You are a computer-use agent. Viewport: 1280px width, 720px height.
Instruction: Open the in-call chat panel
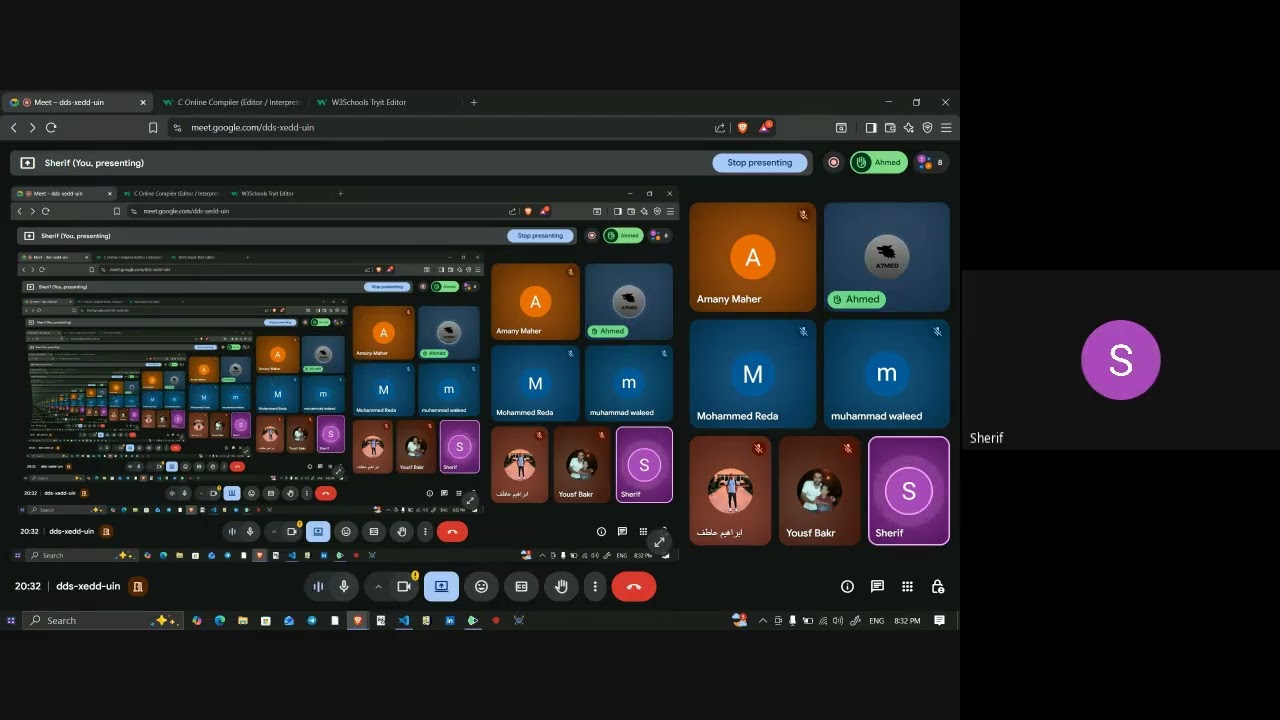pyautogui.click(x=877, y=587)
